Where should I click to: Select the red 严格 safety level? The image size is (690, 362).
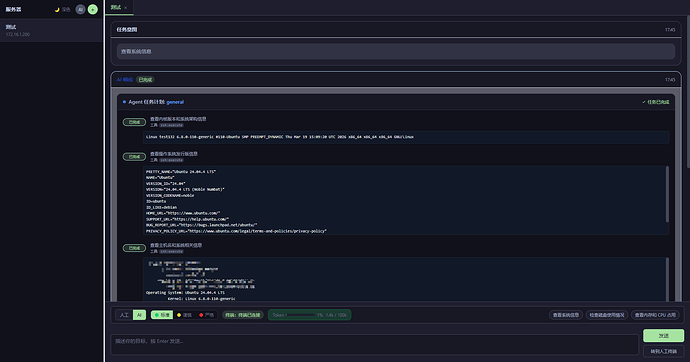[x=206, y=315]
